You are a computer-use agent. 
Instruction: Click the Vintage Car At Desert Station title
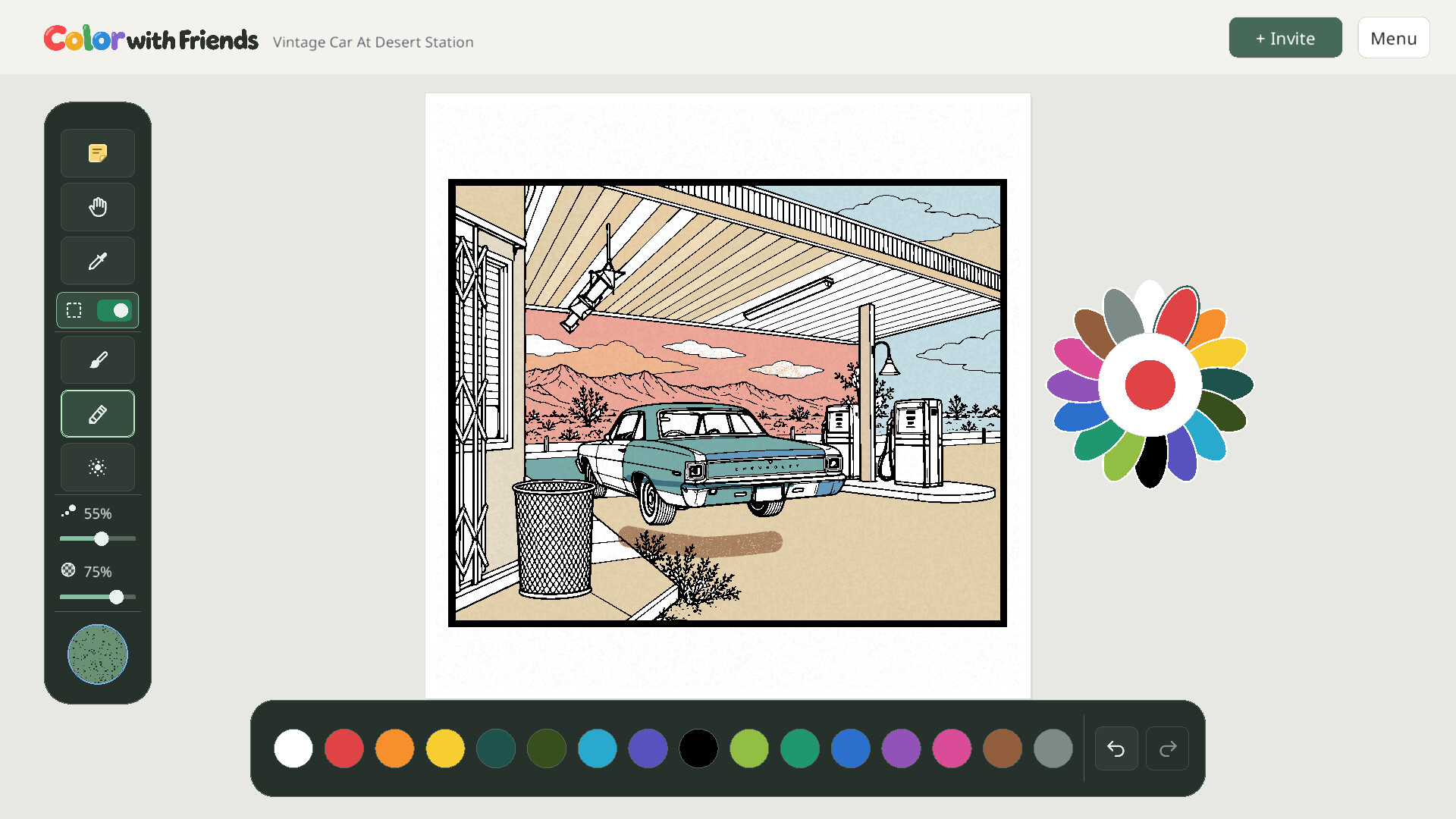click(x=373, y=42)
